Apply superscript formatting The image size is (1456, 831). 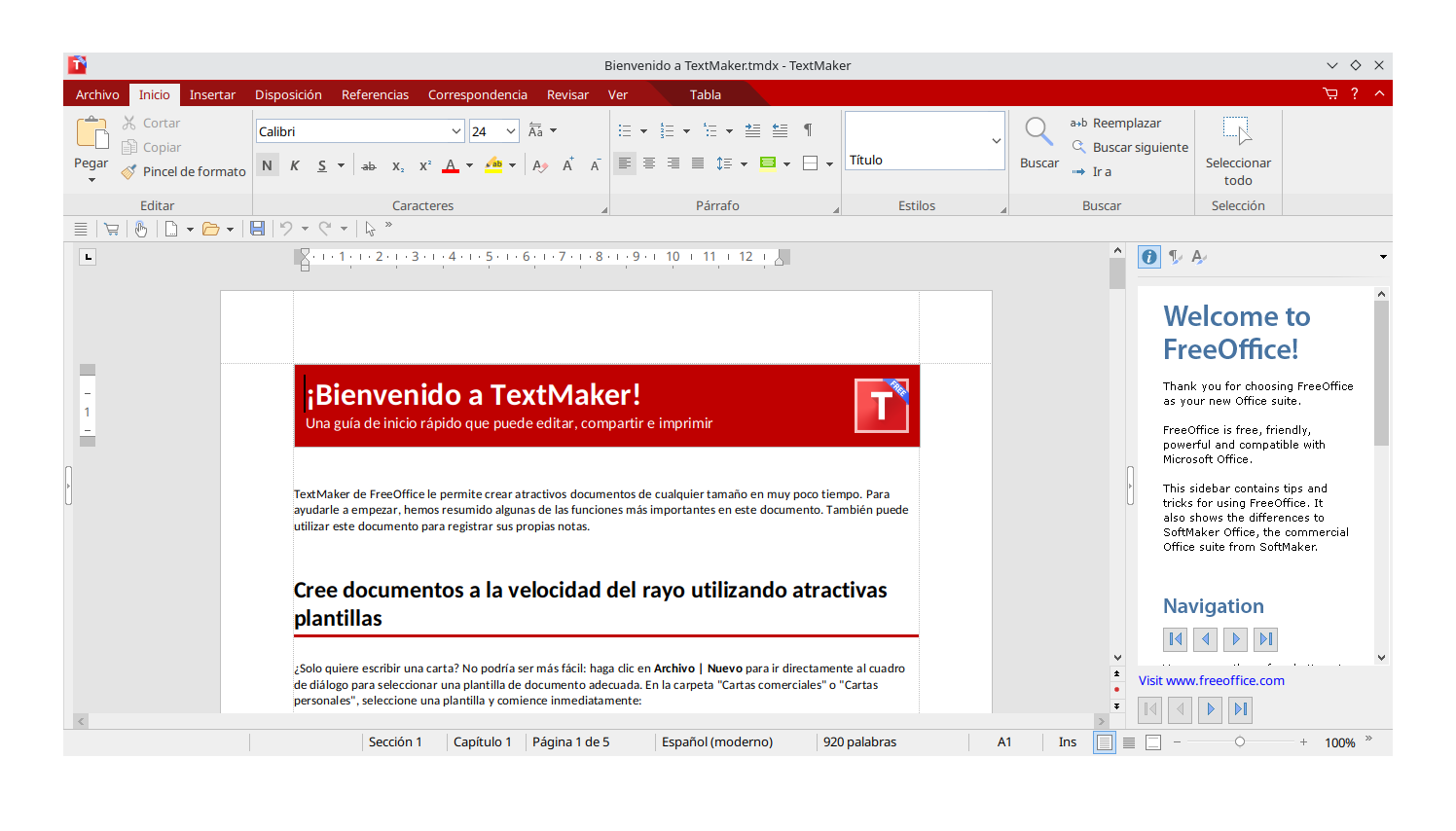click(x=424, y=165)
